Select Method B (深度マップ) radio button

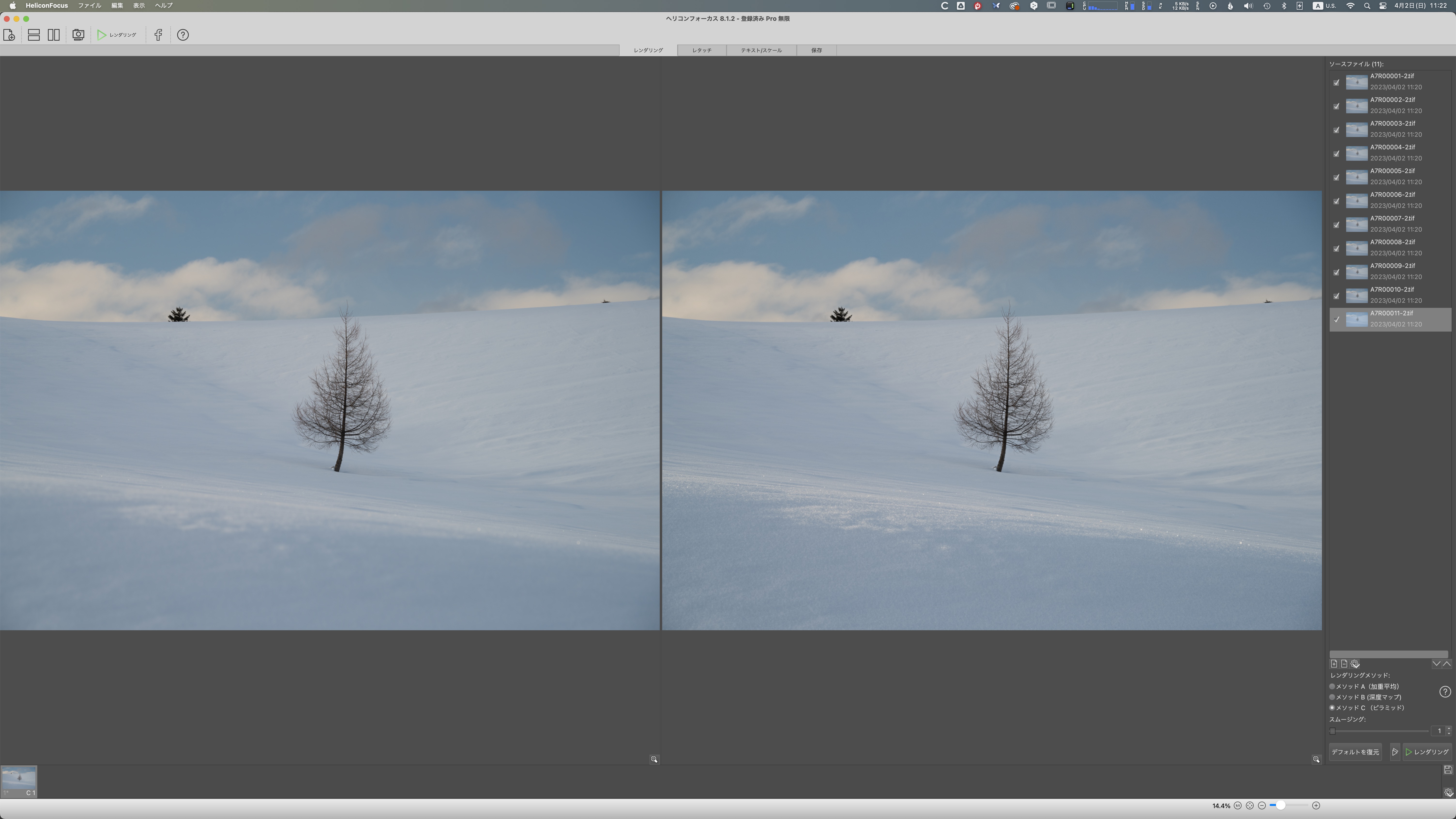coord(1332,697)
